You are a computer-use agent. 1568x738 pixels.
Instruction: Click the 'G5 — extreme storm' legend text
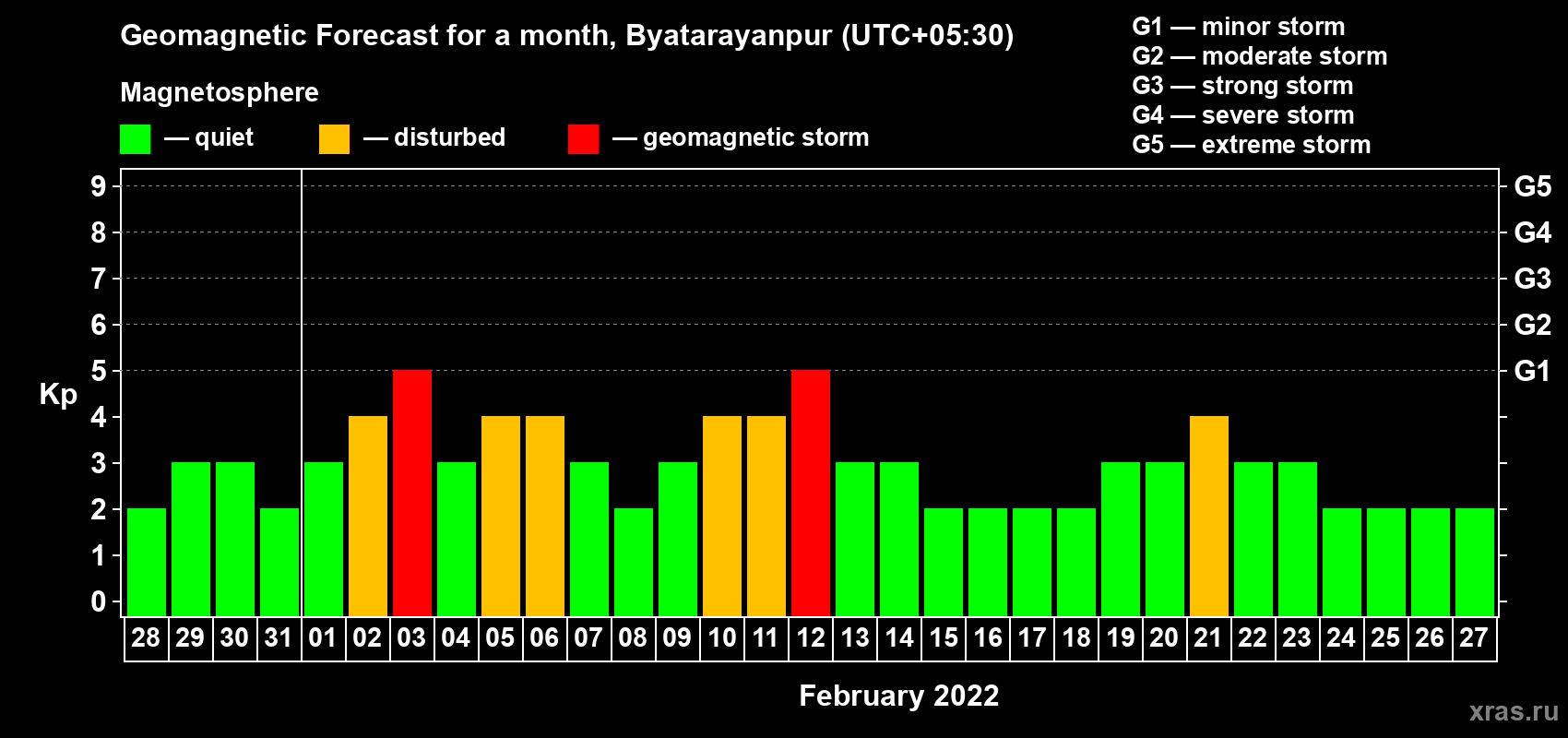pyautogui.click(x=1251, y=145)
